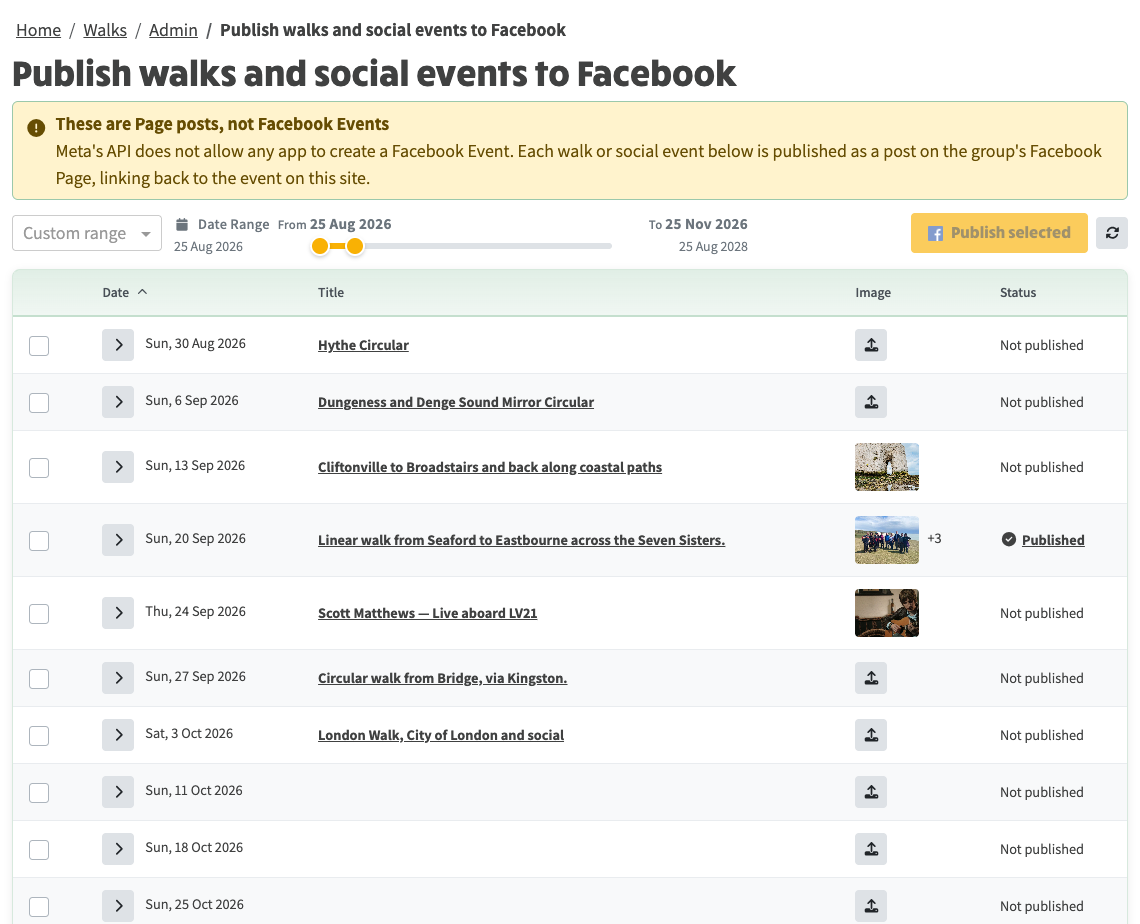Tick the checkbox for Hythe Circular

coord(39,345)
